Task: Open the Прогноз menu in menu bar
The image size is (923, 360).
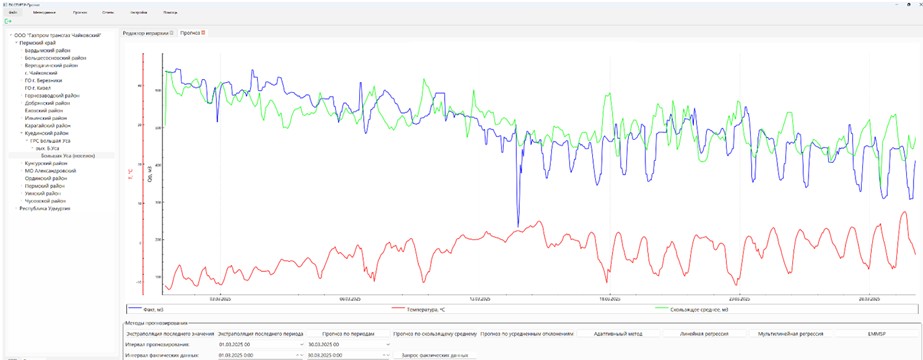Action: [x=79, y=12]
